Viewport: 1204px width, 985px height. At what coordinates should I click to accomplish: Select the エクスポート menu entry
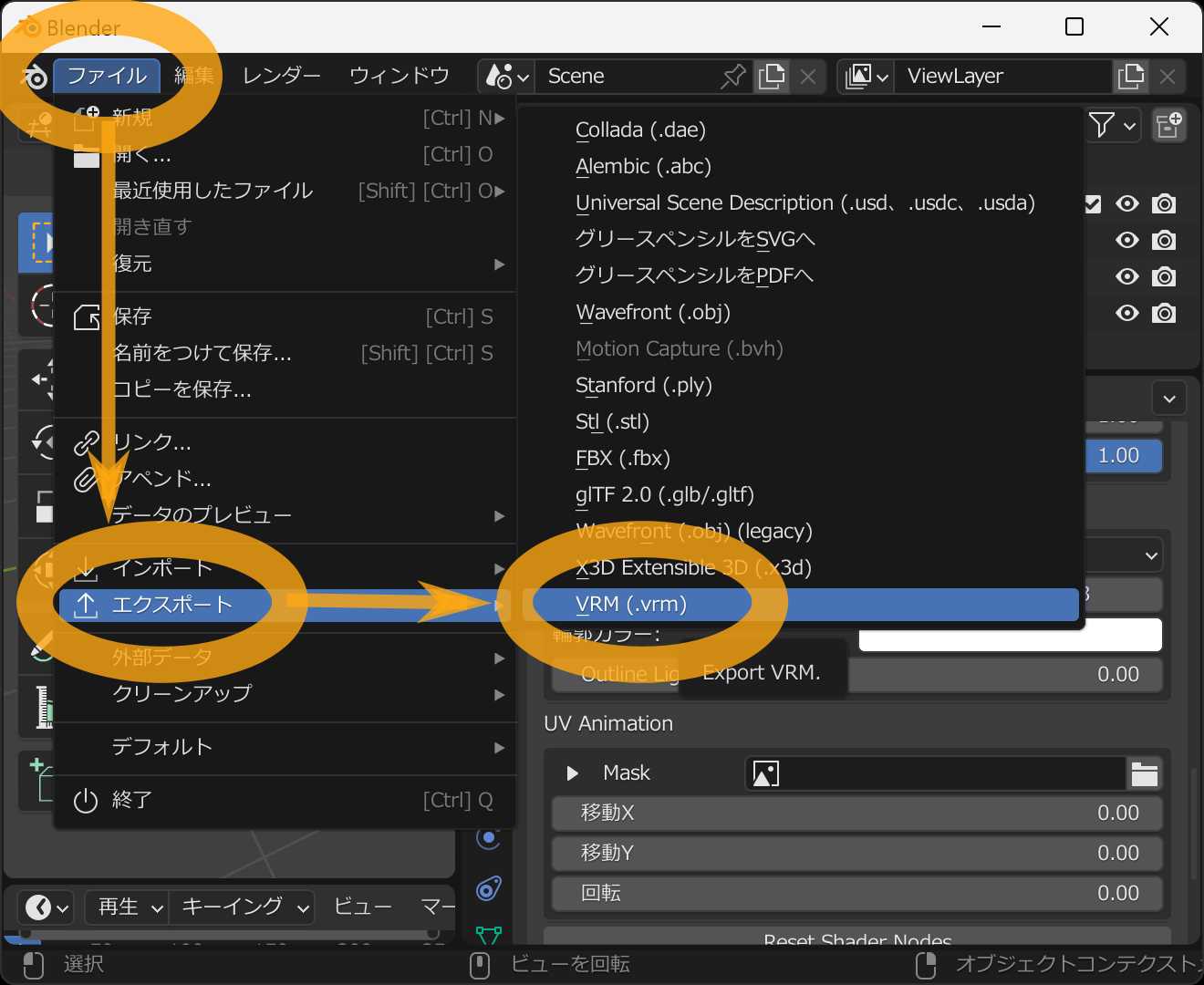286,606
